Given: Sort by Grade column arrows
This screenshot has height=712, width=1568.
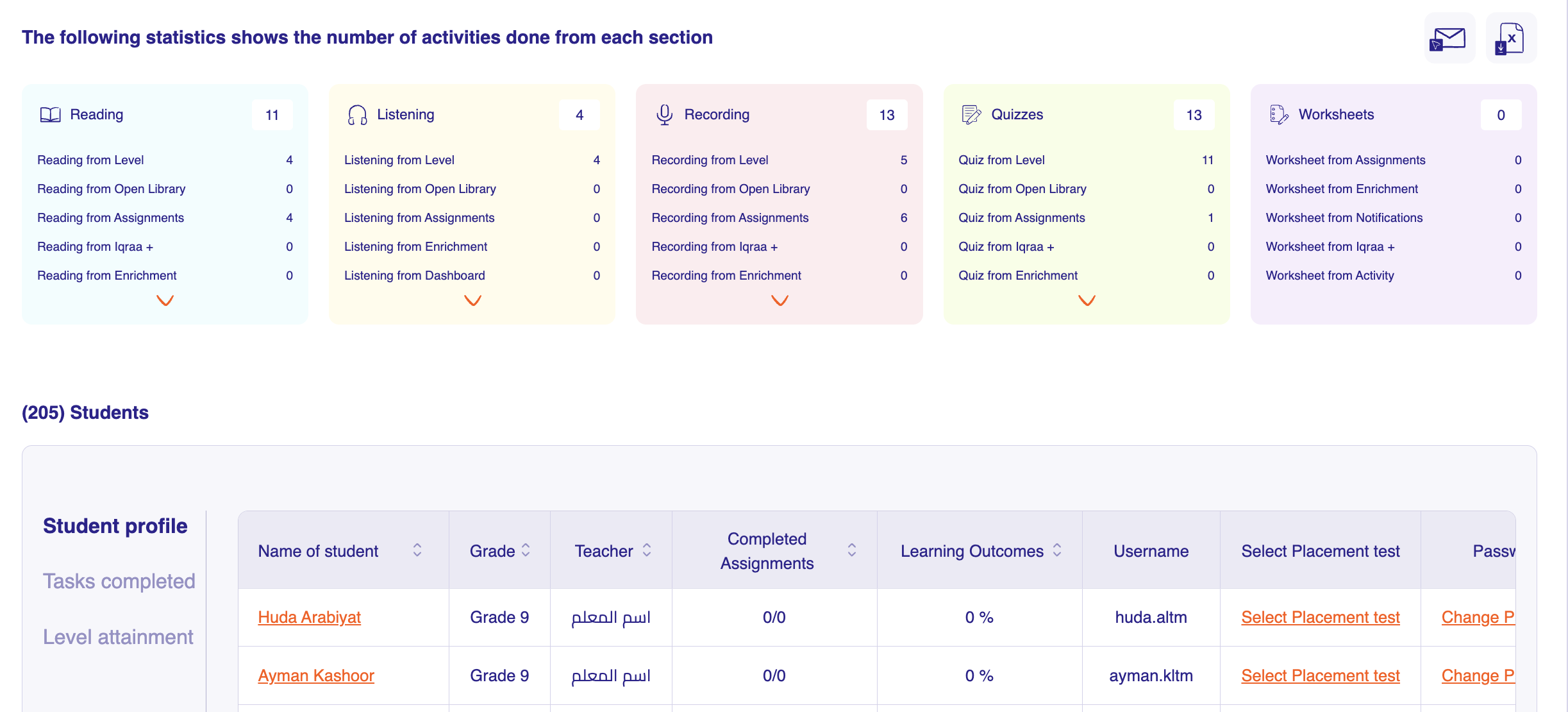Looking at the screenshot, I should tap(526, 550).
